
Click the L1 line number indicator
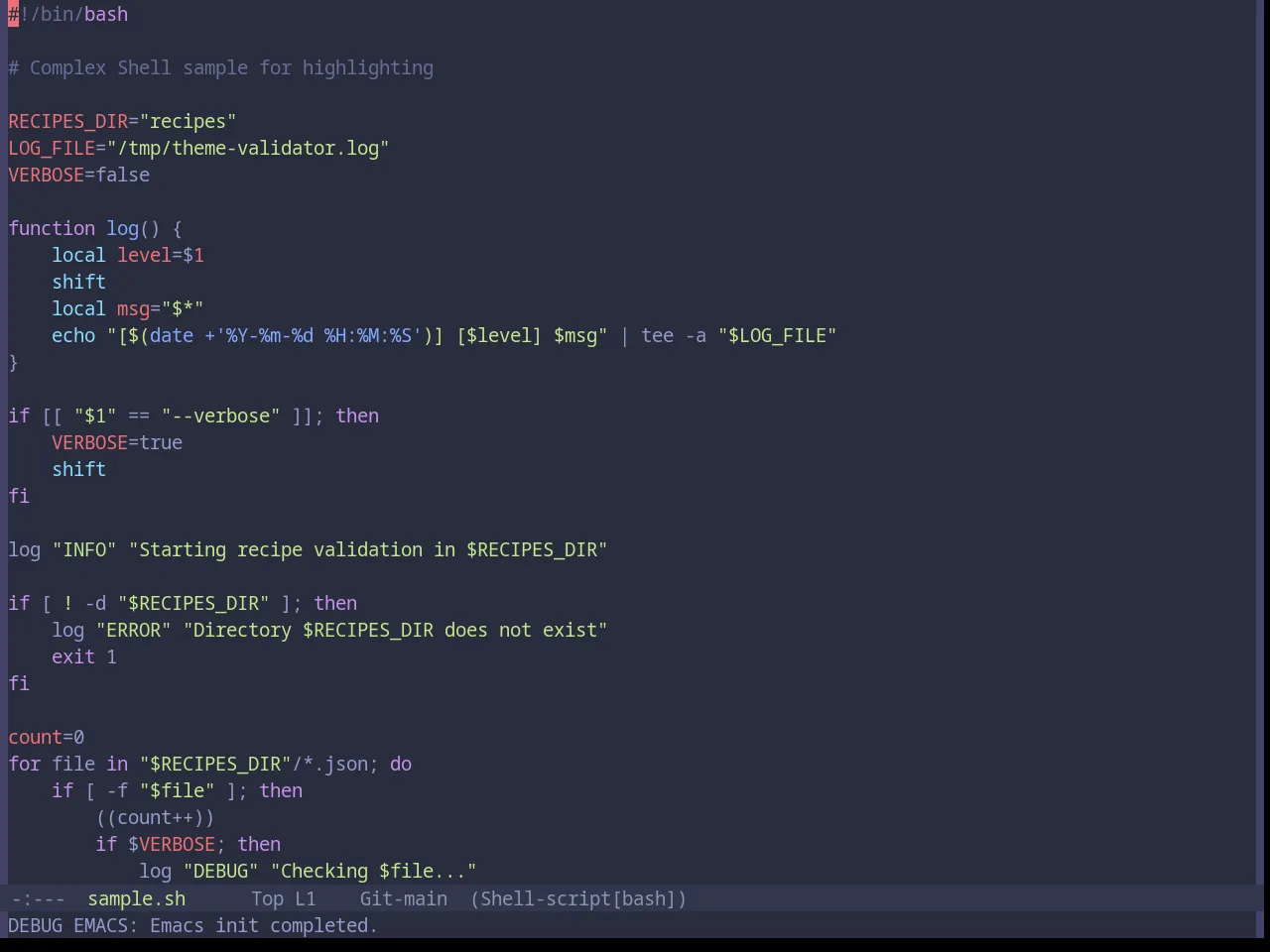coord(305,898)
